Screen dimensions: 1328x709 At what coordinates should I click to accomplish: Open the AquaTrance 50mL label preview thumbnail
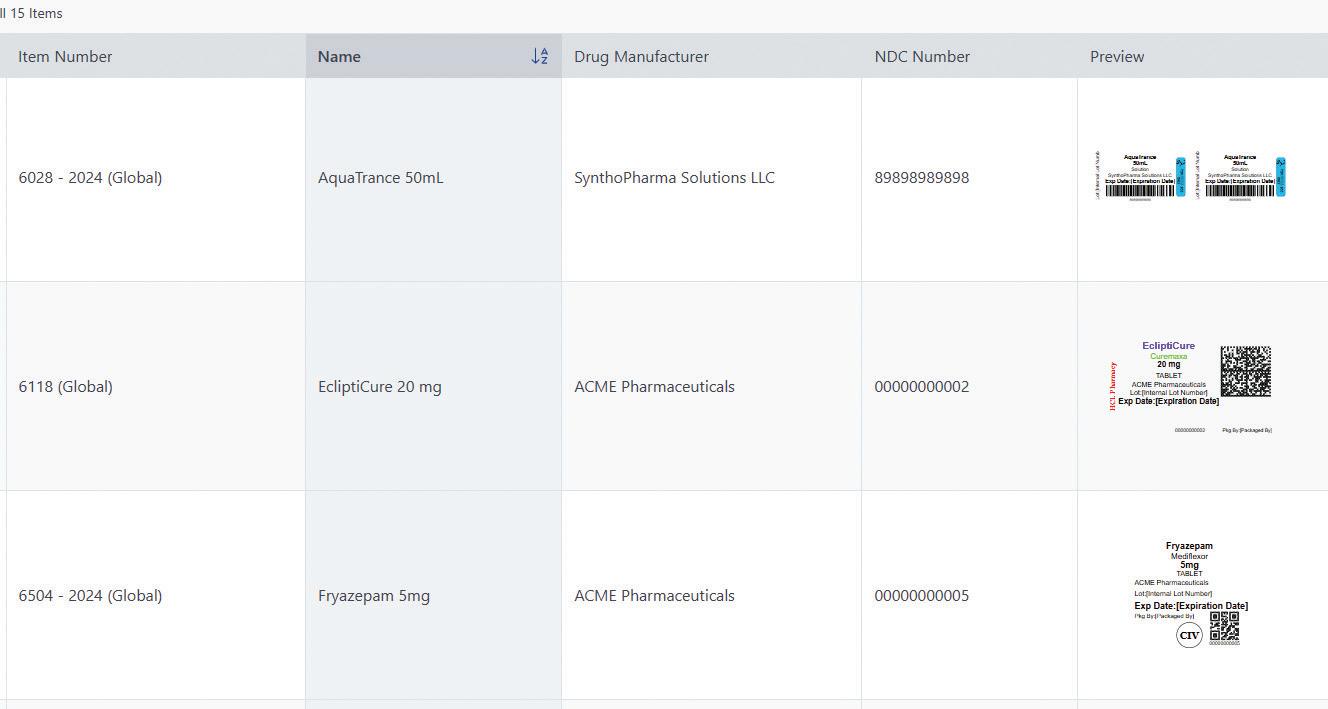click(x=1190, y=177)
